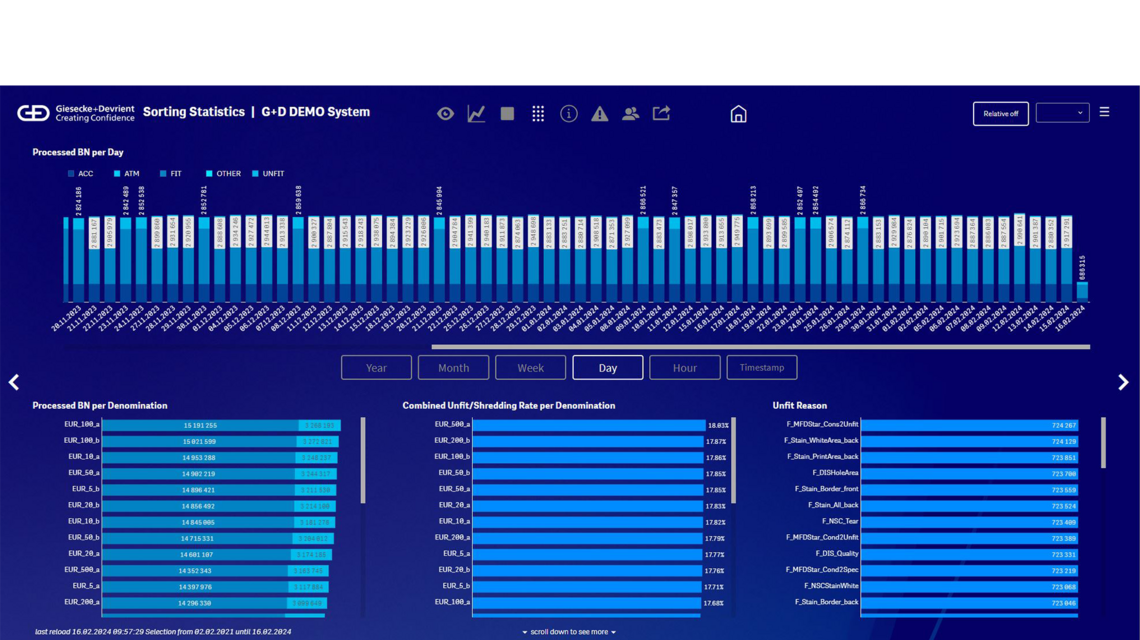Click the Timestamp button
The width and height of the screenshot is (1140, 640).
[762, 367]
